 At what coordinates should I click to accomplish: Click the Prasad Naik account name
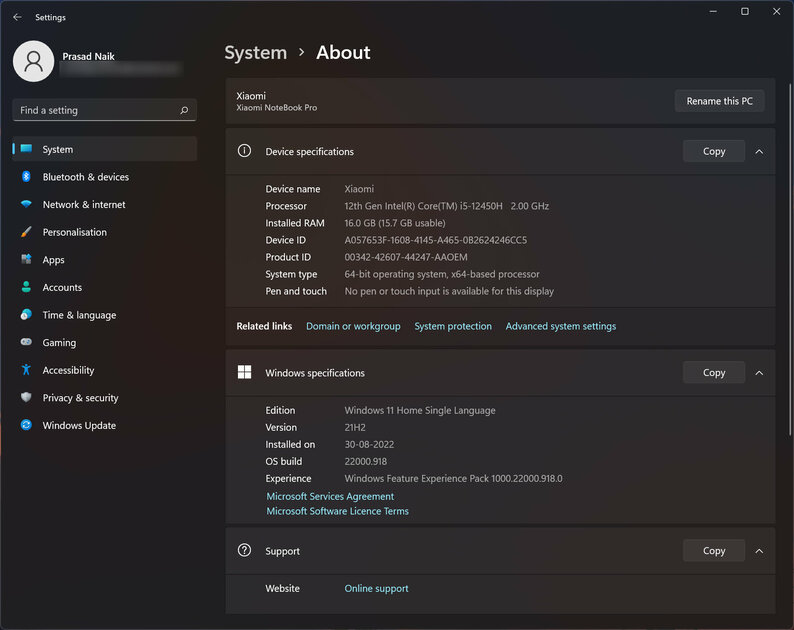pos(88,56)
